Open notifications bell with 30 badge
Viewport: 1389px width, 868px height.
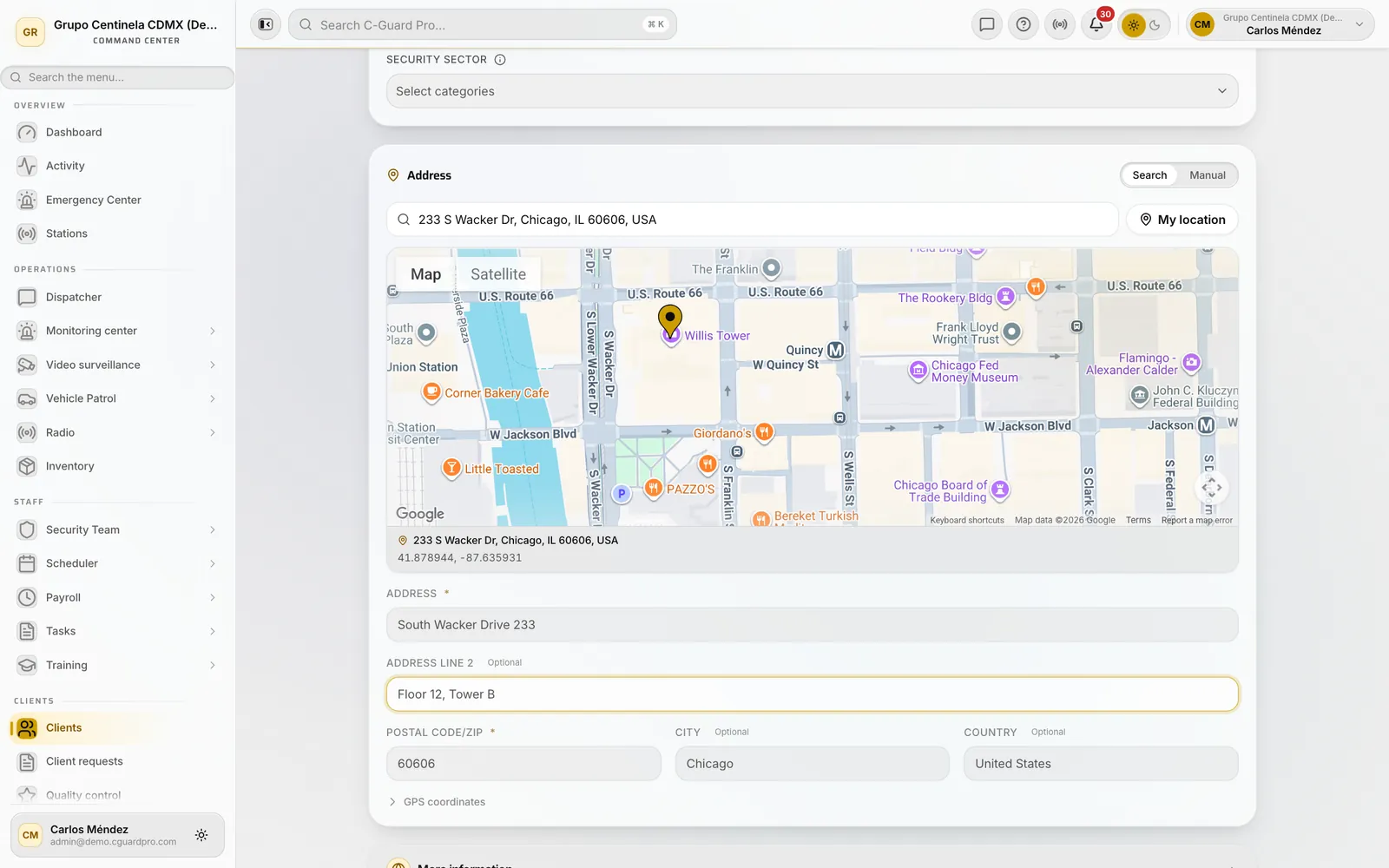point(1096,24)
